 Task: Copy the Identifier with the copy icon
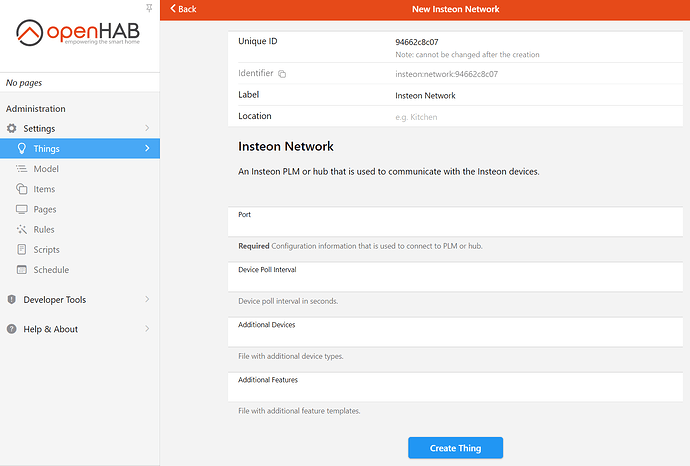tap(282, 74)
